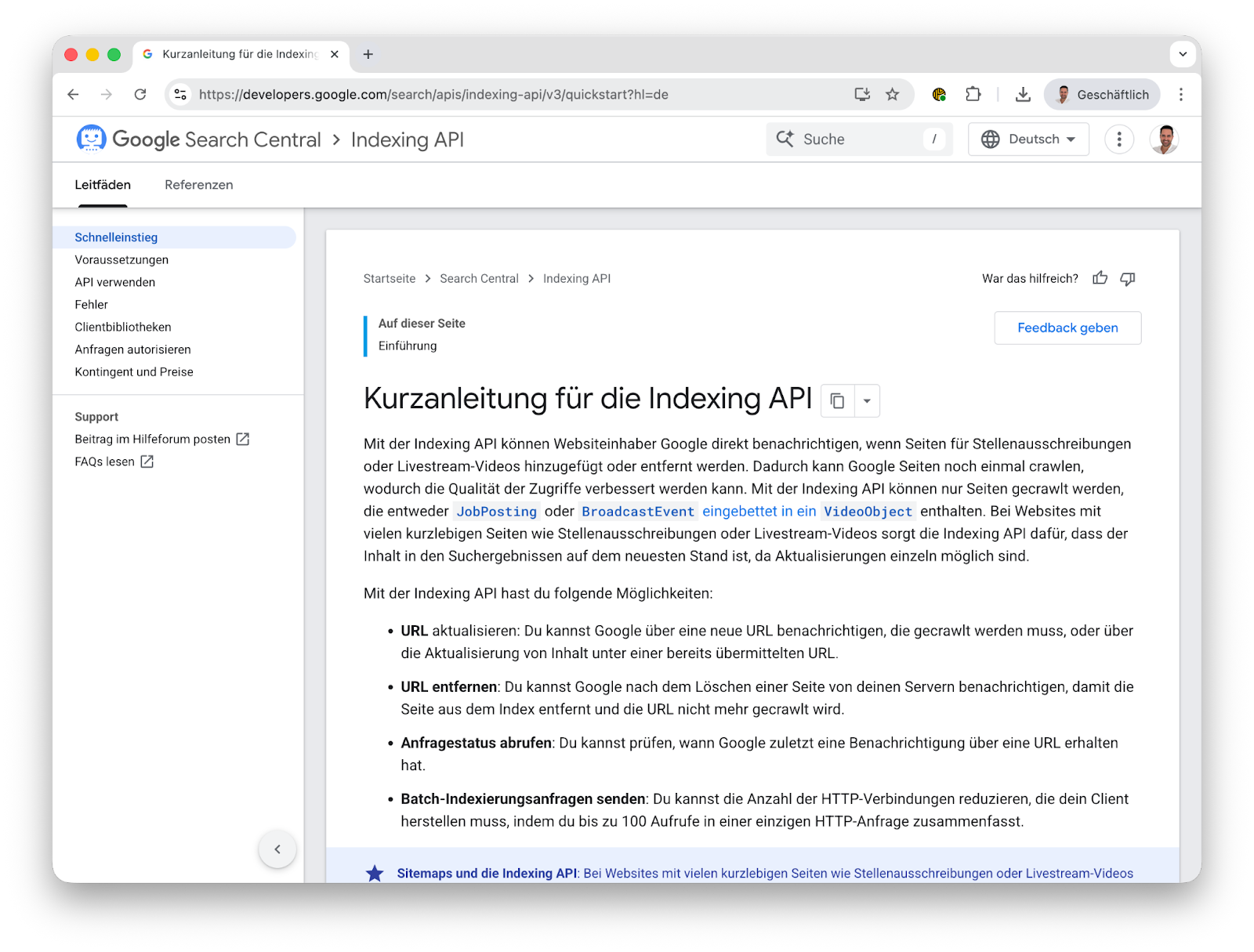1254x952 pixels.
Task: Open Chrome three-dot menu
Action: coord(1181,95)
